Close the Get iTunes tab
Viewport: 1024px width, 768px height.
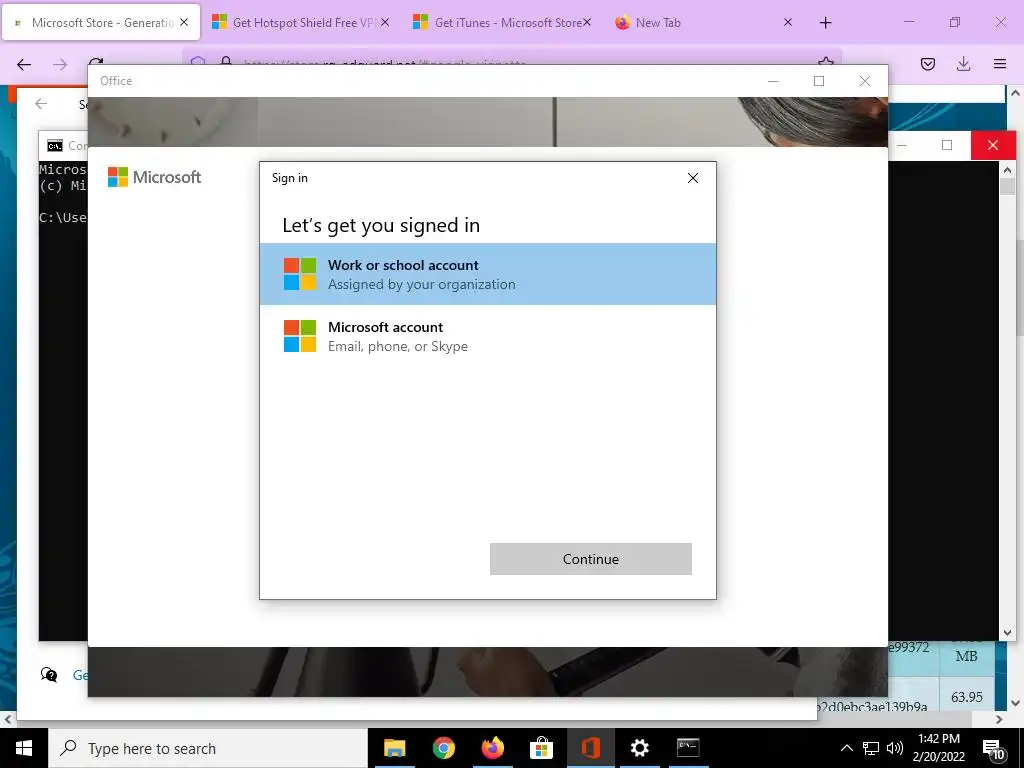pos(586,23)
